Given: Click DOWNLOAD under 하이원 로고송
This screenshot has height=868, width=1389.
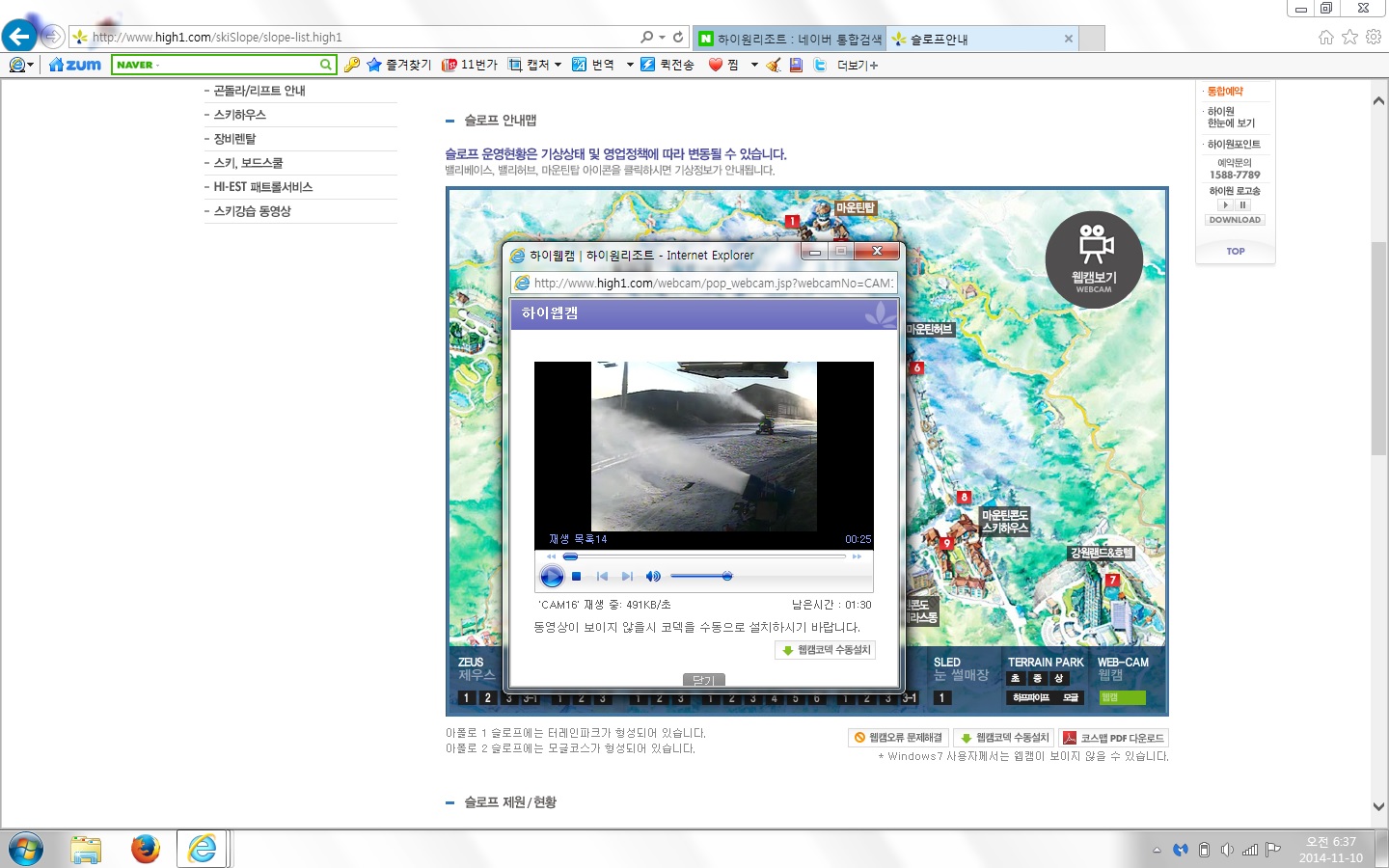Looking at the screenshot, I should (1235, 220).
